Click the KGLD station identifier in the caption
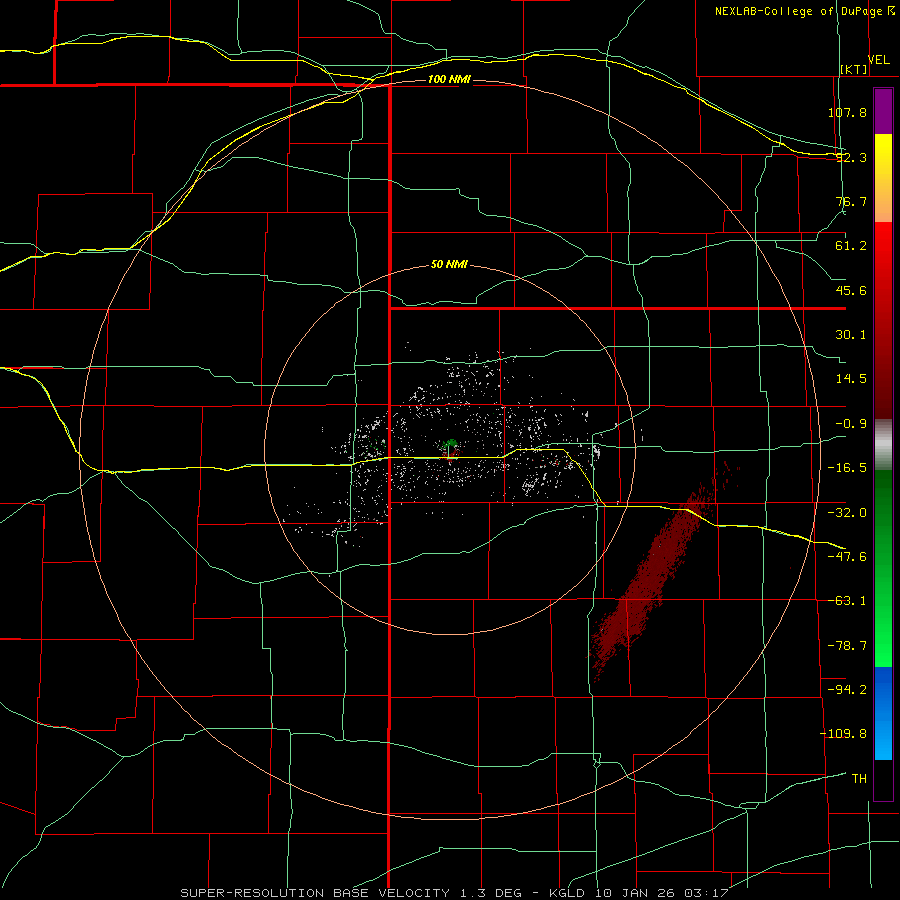Screen dimensions: 900x900 [x=567, y=893]
